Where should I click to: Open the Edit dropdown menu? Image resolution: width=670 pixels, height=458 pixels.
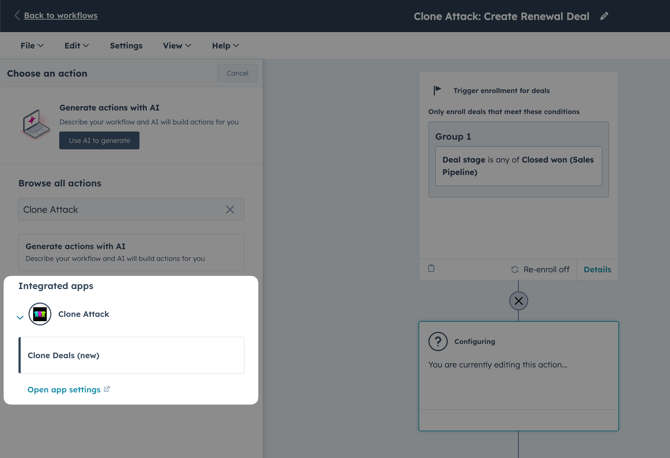pos(76,46)
